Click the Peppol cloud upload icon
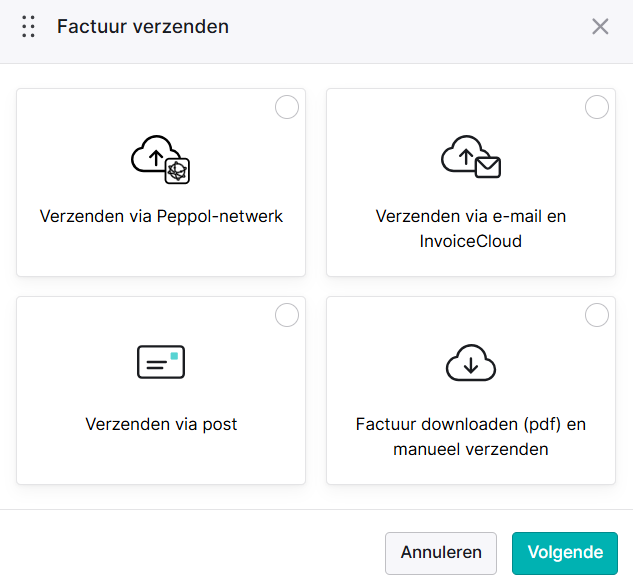Screen dimensions: 633x588 160,159
